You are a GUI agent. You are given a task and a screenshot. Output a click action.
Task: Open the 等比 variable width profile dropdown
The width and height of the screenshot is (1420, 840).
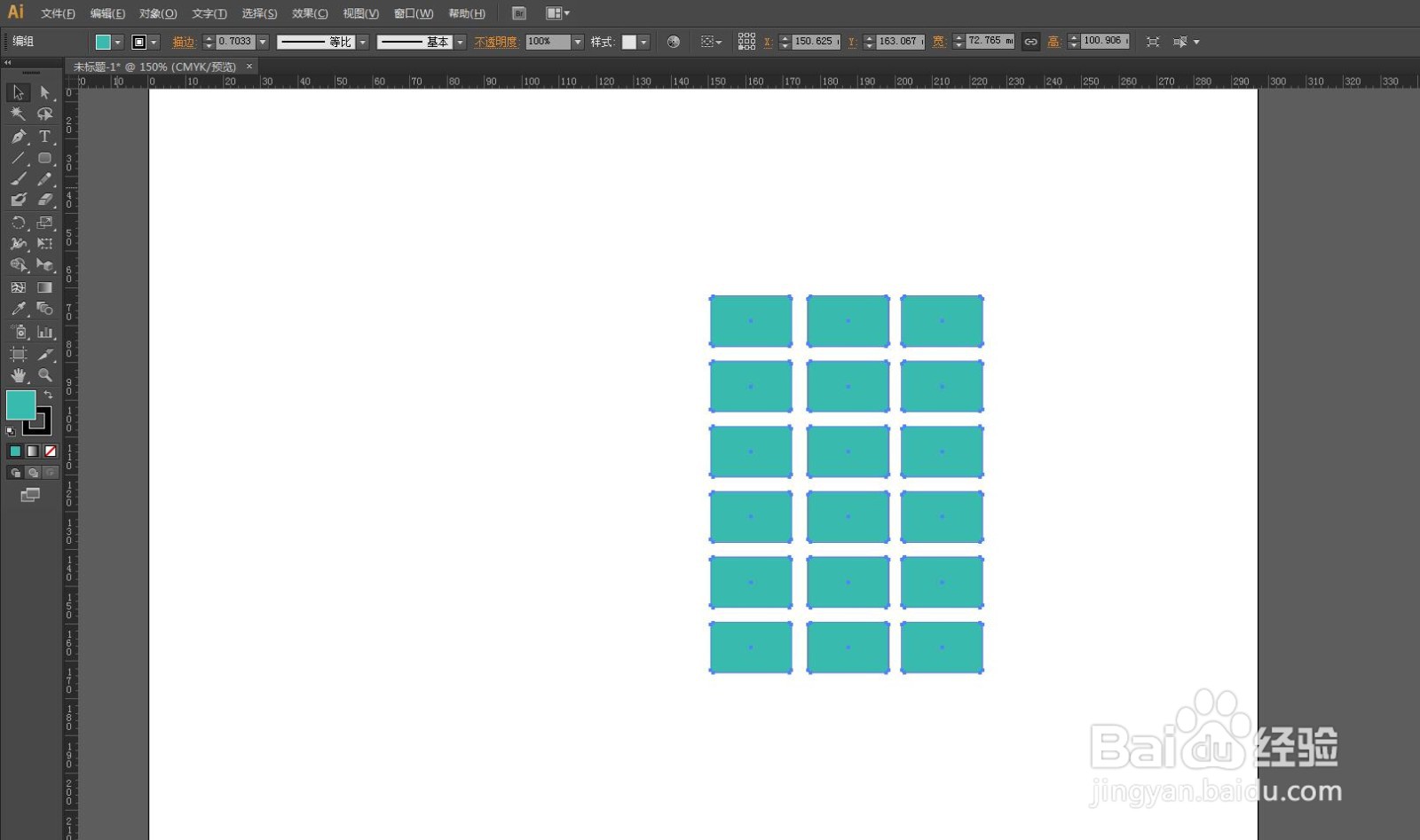coord(363,42)
